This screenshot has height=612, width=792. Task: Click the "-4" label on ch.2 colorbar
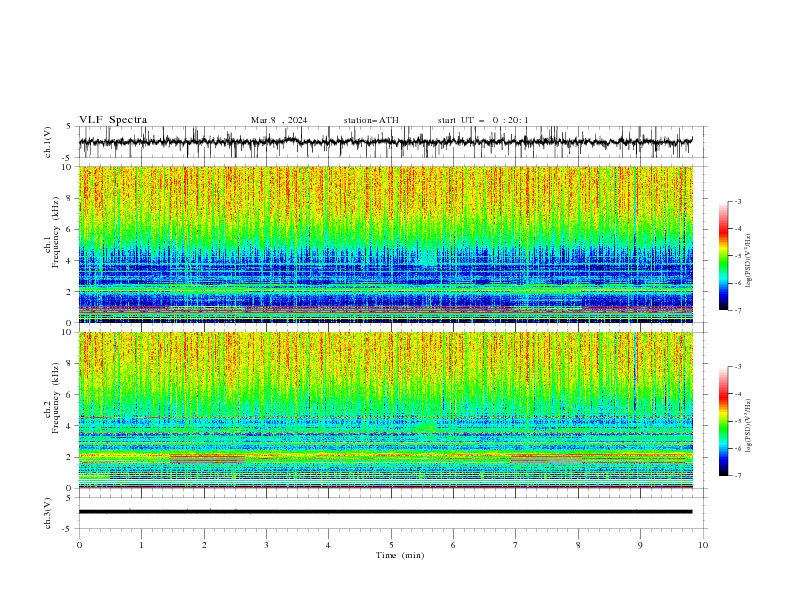tap(738, 394)
